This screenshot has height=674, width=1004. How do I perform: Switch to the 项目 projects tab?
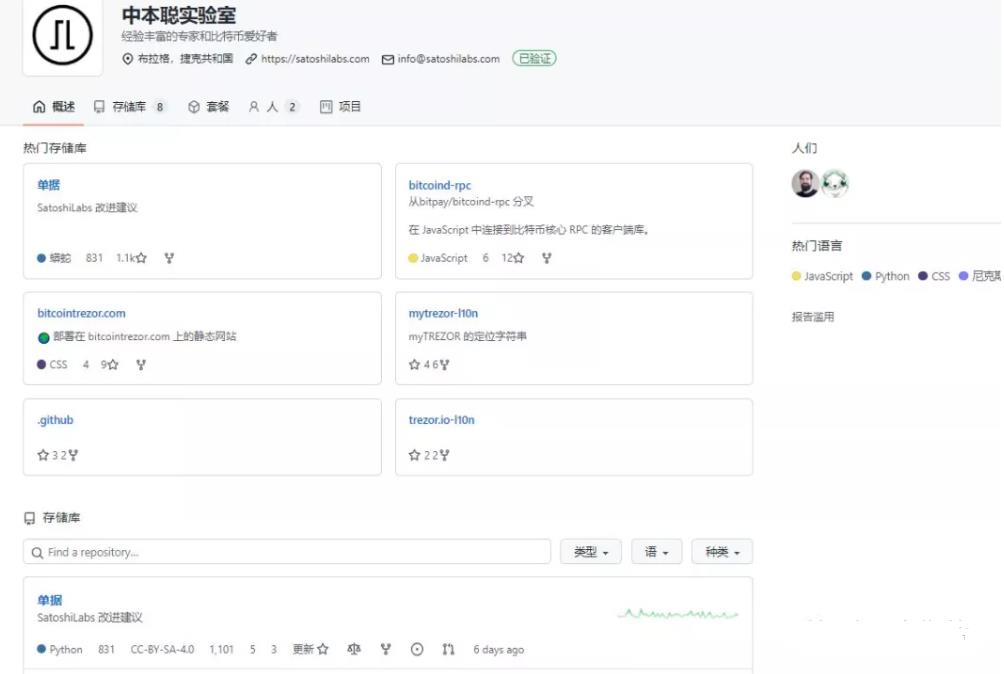341,107
